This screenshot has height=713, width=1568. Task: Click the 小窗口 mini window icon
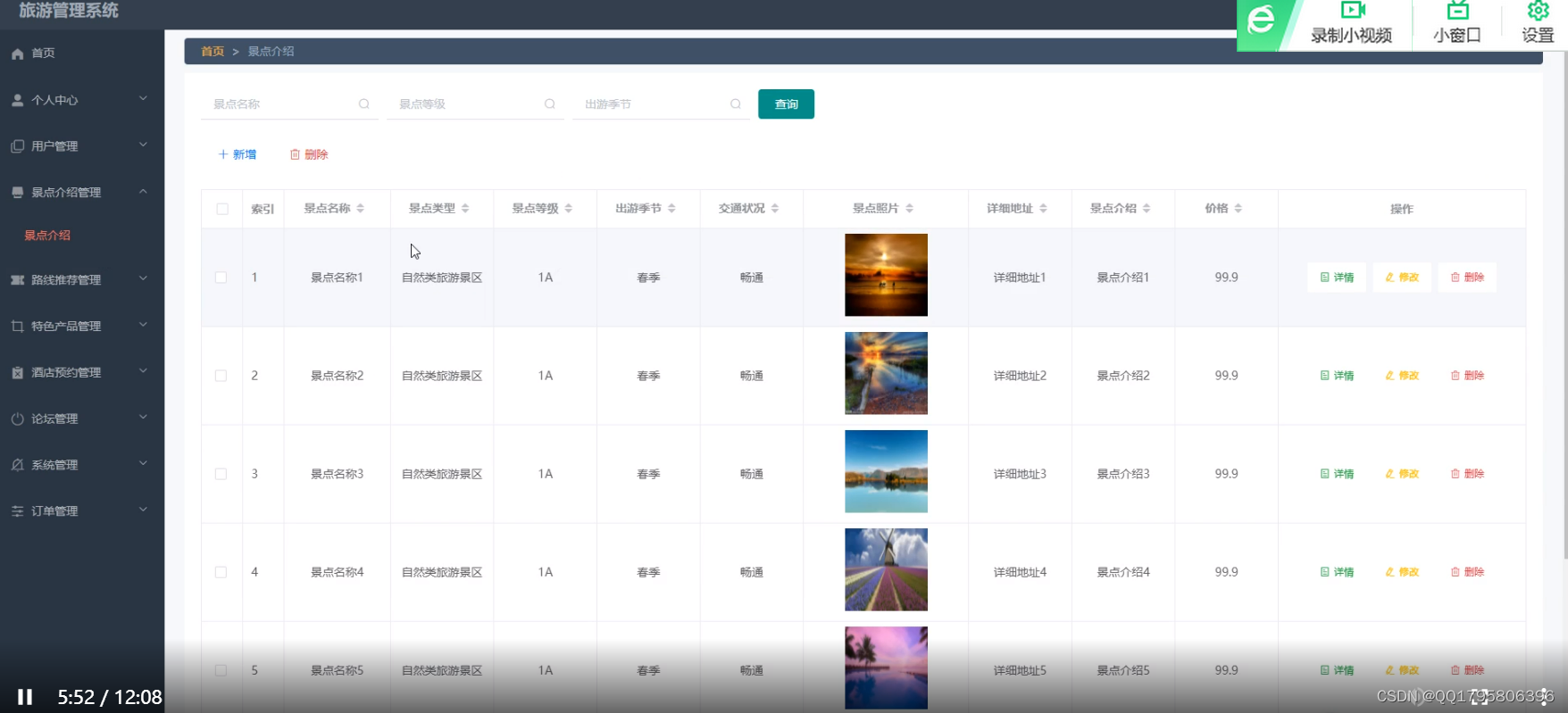pyautogui.click(x=1457, y=10)
